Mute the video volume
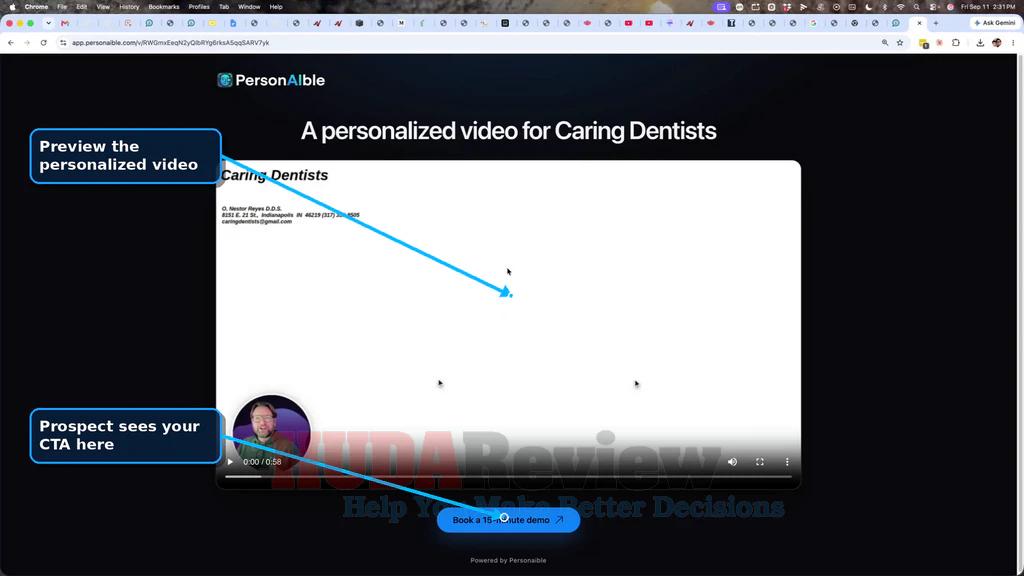 (x=732, y=462)
